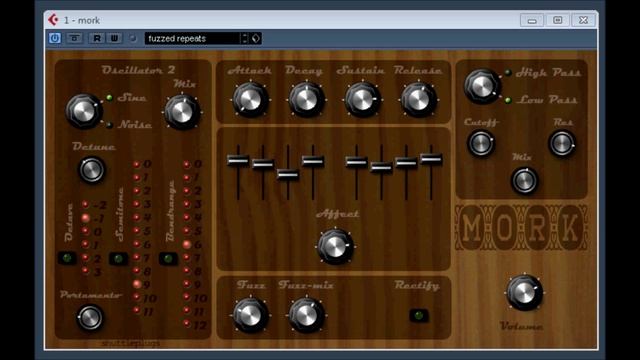640x360 pixels.
Task: Click the Affect knob
Action: click(336, 247)
